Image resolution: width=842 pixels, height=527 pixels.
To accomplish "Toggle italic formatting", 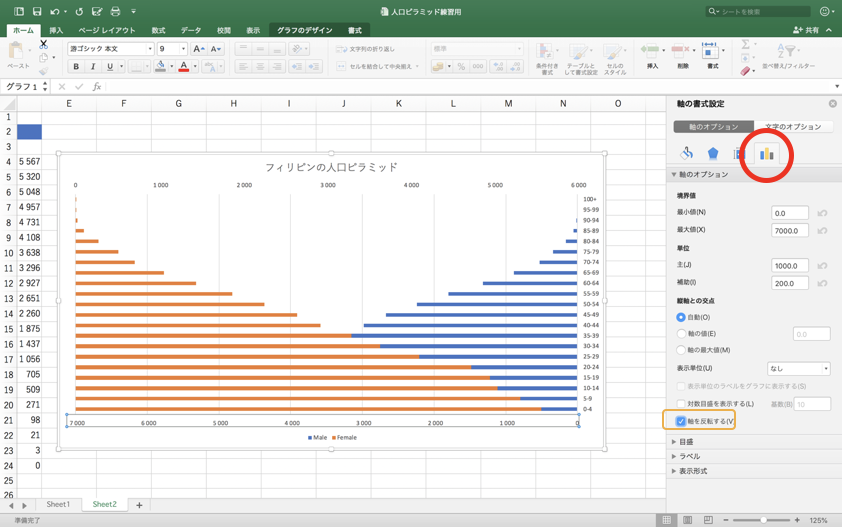I will (x=93, y=67).
